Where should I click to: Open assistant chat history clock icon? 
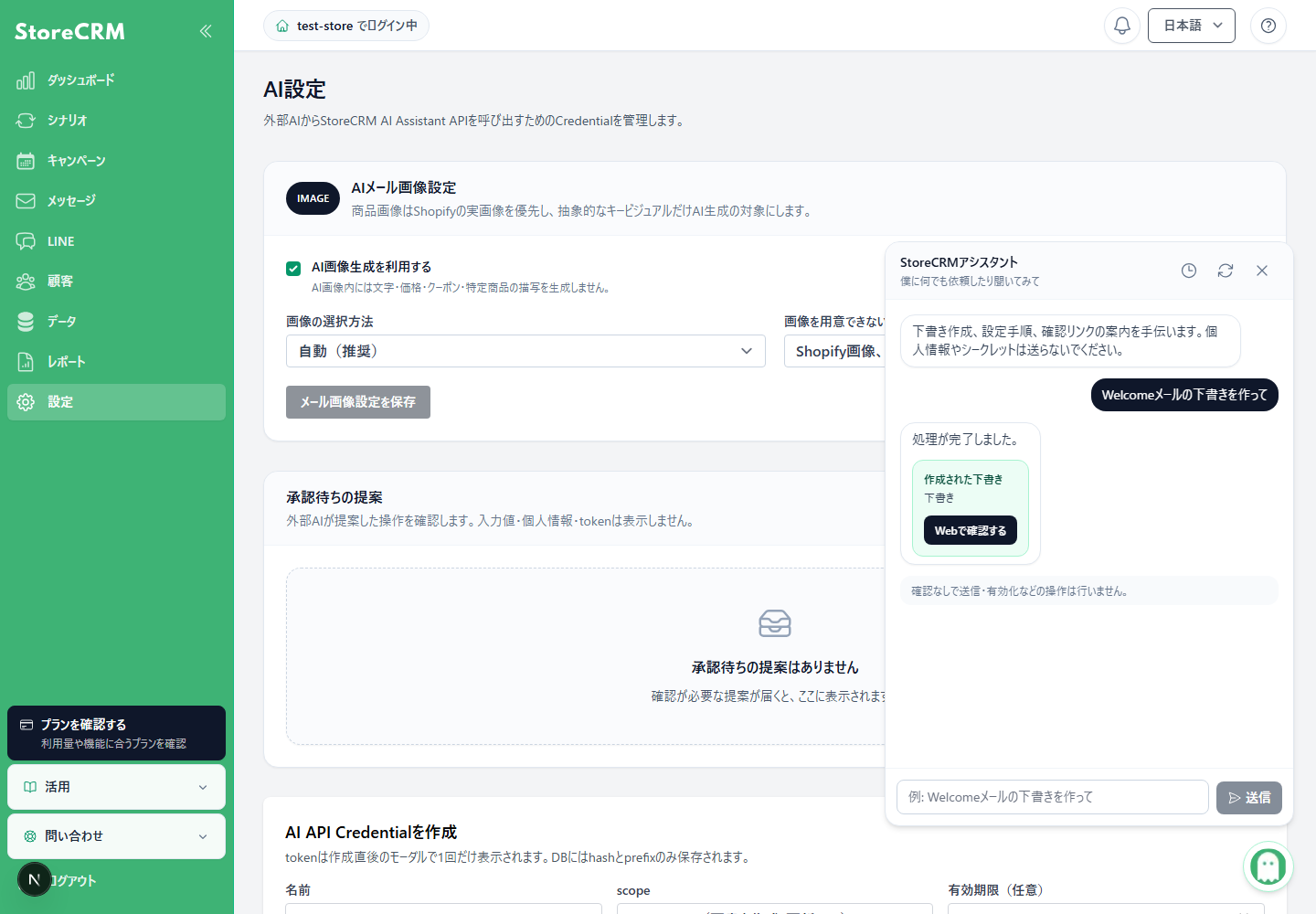coord(1189,271)
